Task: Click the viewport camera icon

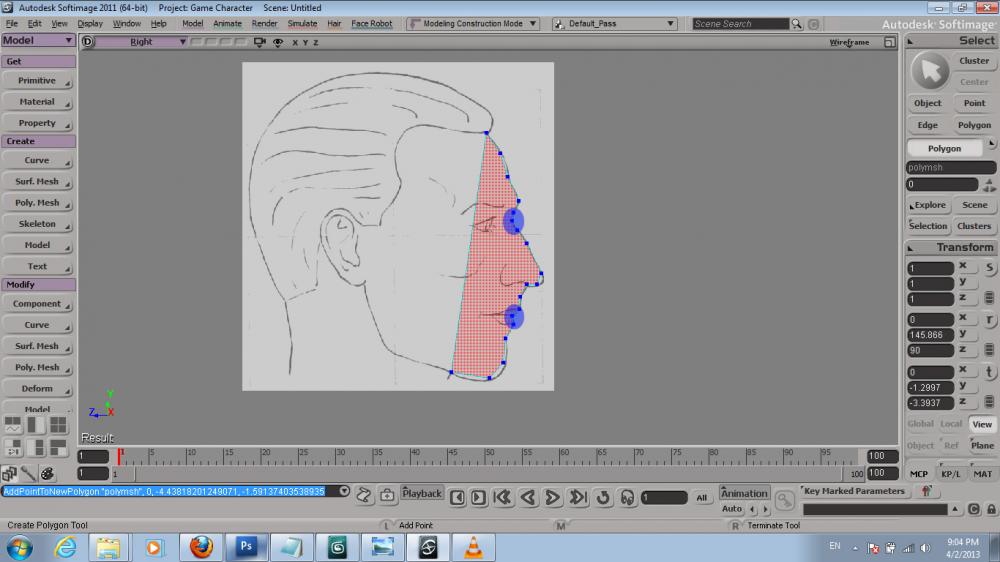Action: [261, 42]
